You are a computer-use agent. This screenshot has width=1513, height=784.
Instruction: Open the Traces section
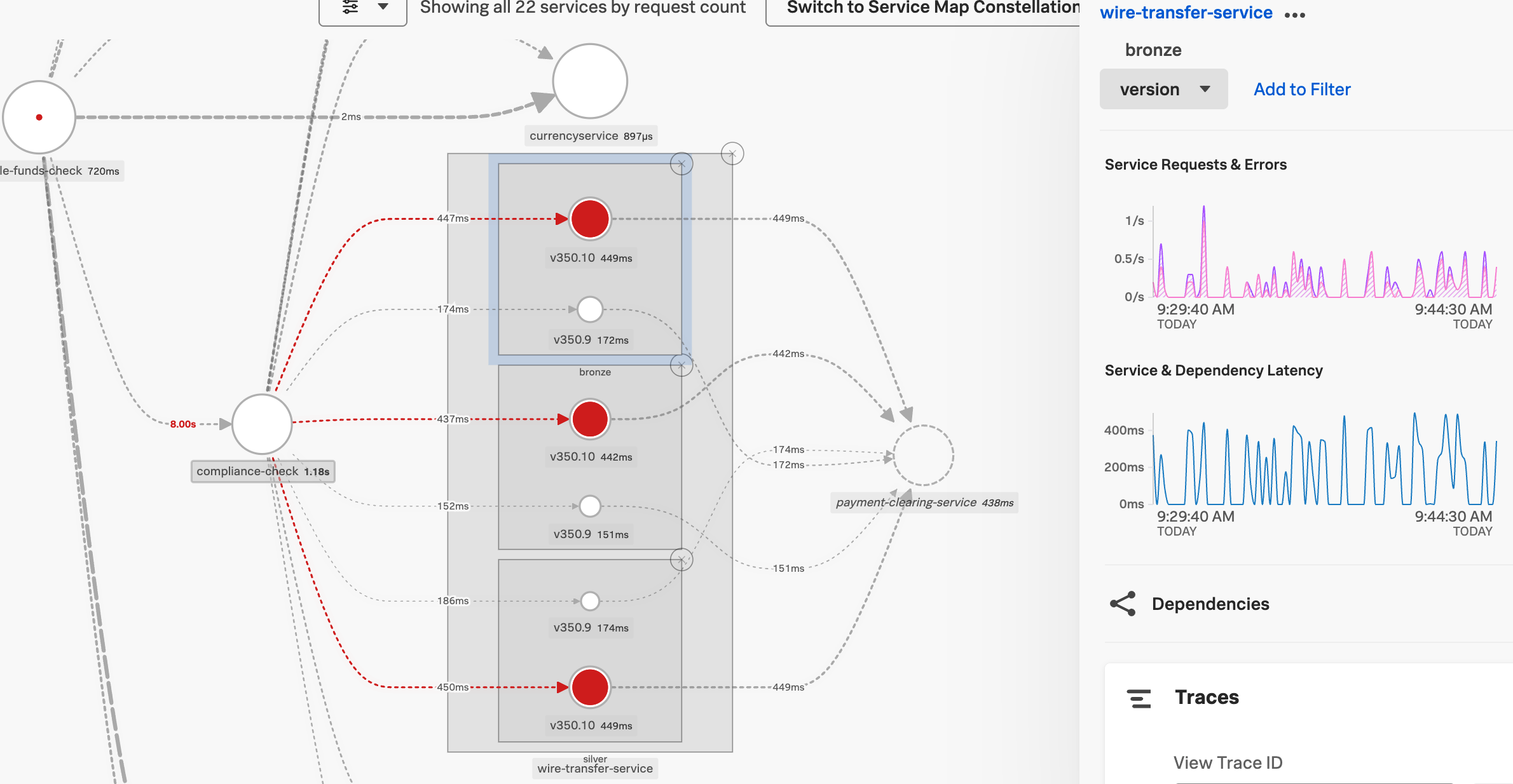1207,698
